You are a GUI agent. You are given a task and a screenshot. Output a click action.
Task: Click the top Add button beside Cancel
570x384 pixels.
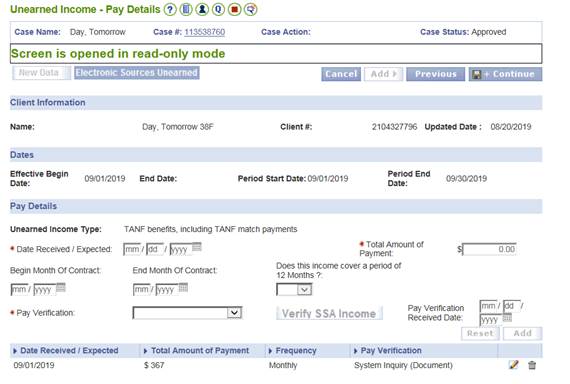384,74
